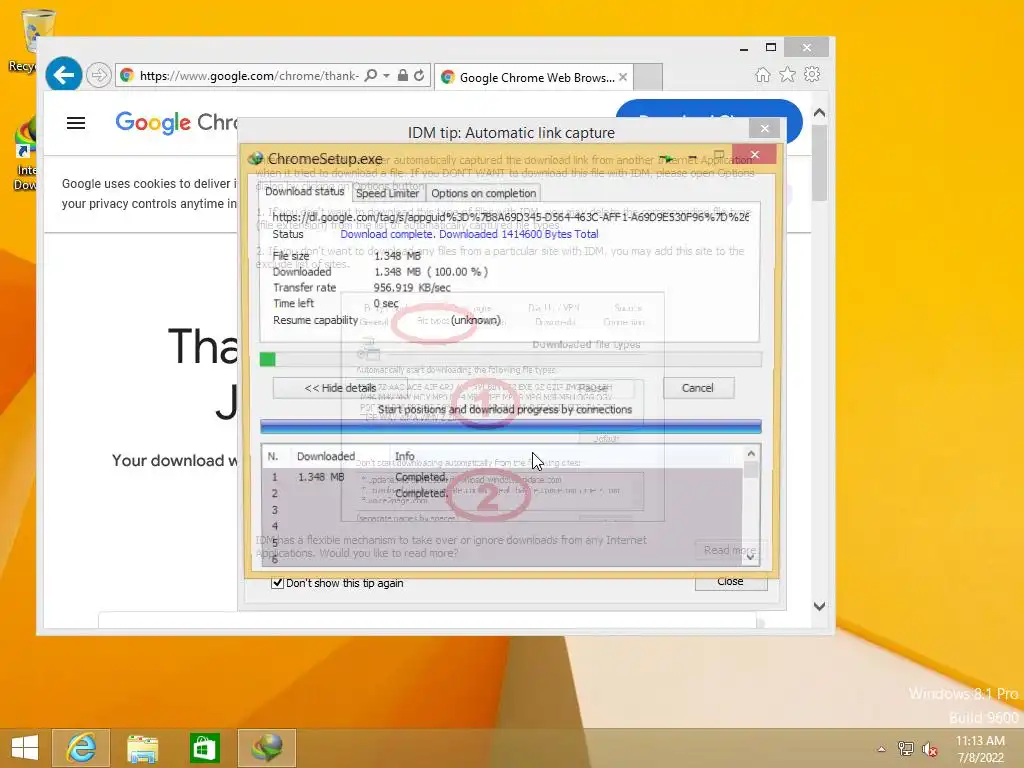Viewport: 1024px width, 768px height.
Task: Click the download URL text field
Action: pyautogui.click(x=510, y=217)
